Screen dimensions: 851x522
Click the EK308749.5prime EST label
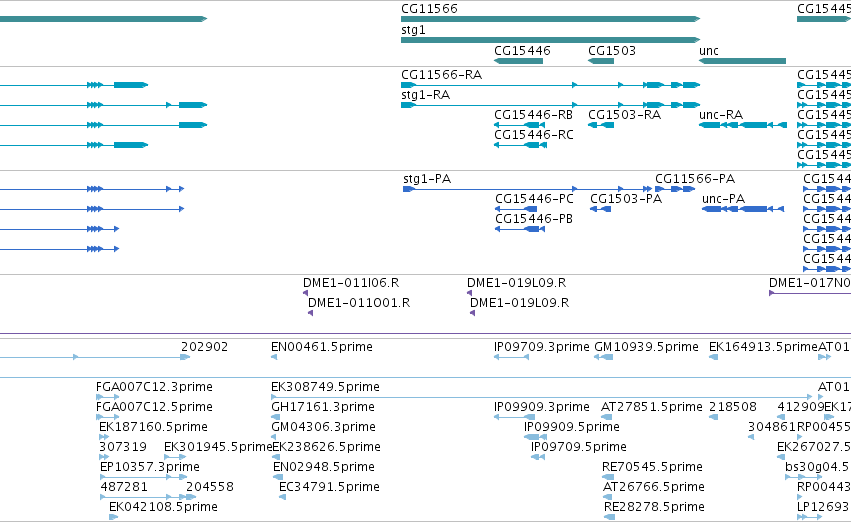click(325, 387)
